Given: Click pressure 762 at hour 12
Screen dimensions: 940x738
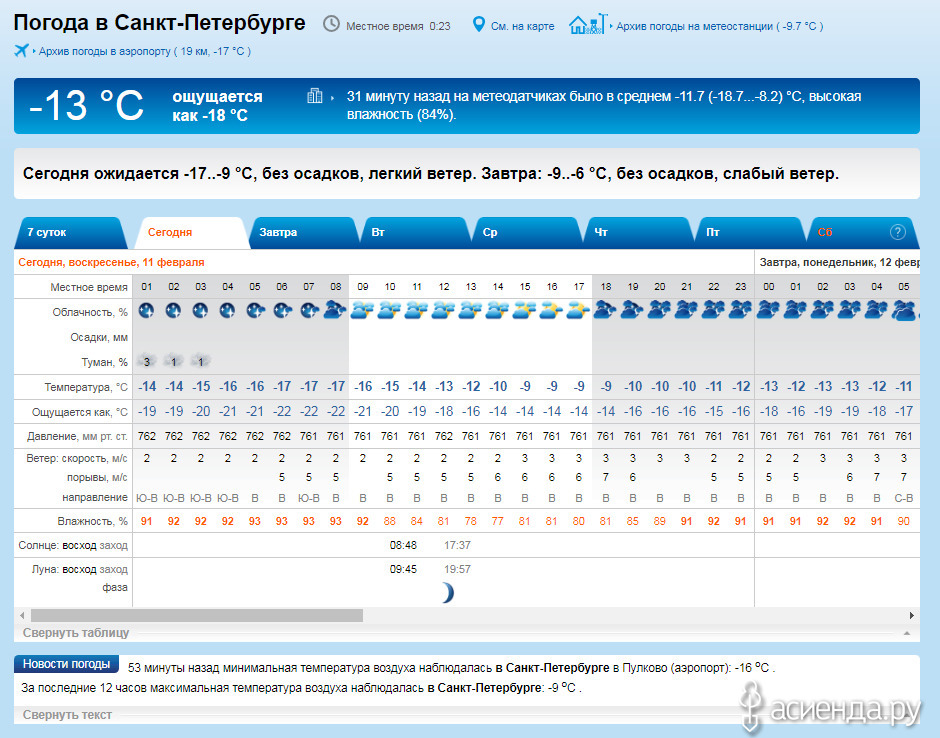Looking at the screenshot, I should coord(444,436).
